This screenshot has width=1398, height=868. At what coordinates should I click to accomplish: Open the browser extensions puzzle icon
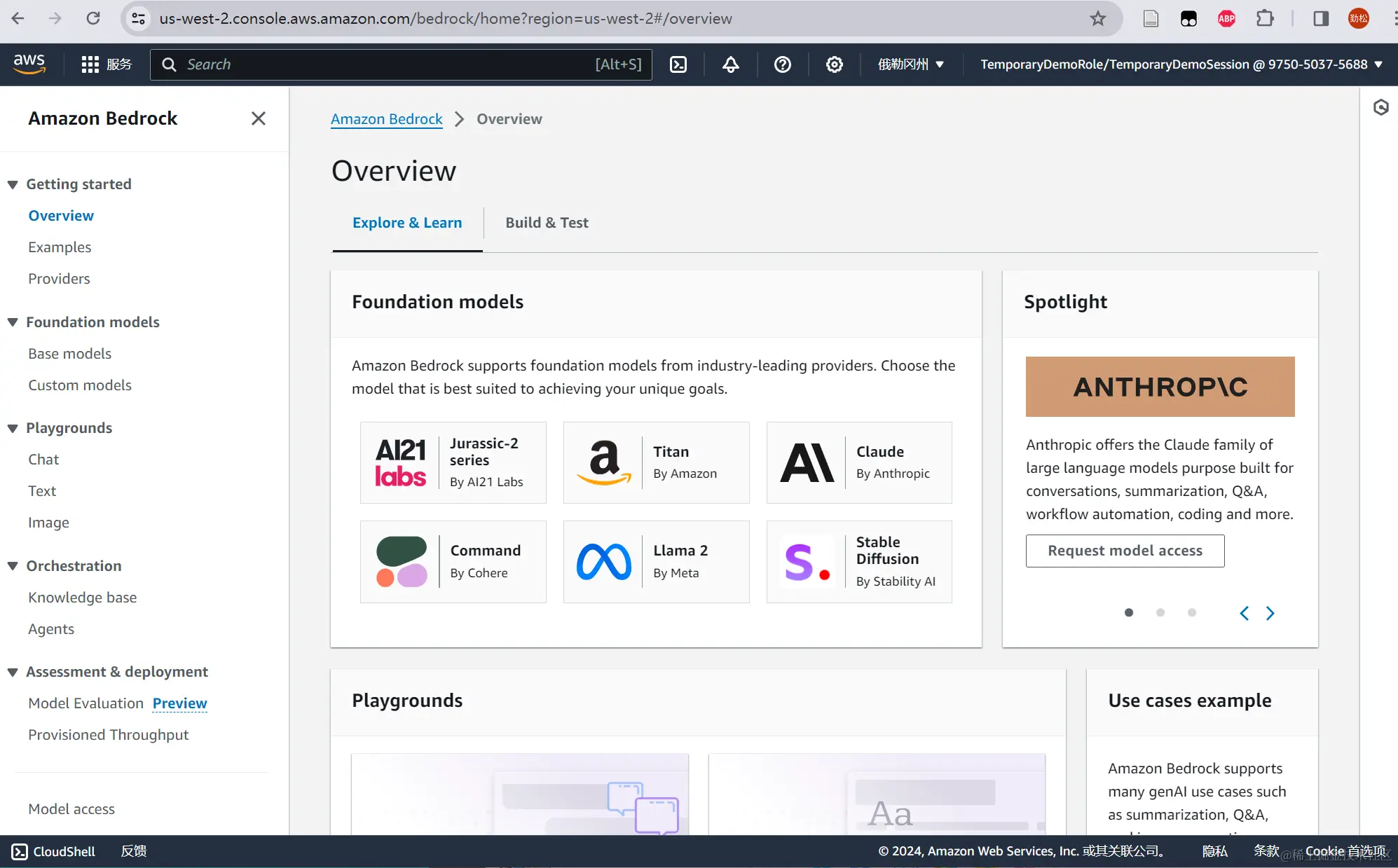1265,19
